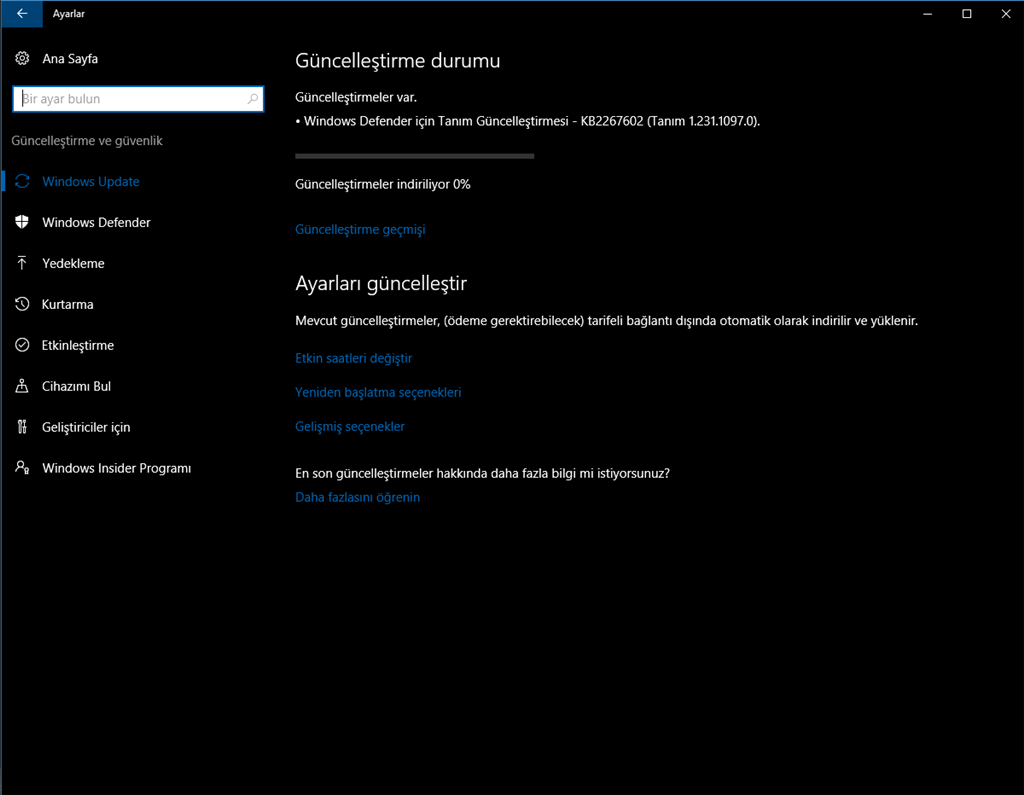Click the Yedekleme upload arrow icon
The width and height of the screenshot is (1024, 795).
22,263
